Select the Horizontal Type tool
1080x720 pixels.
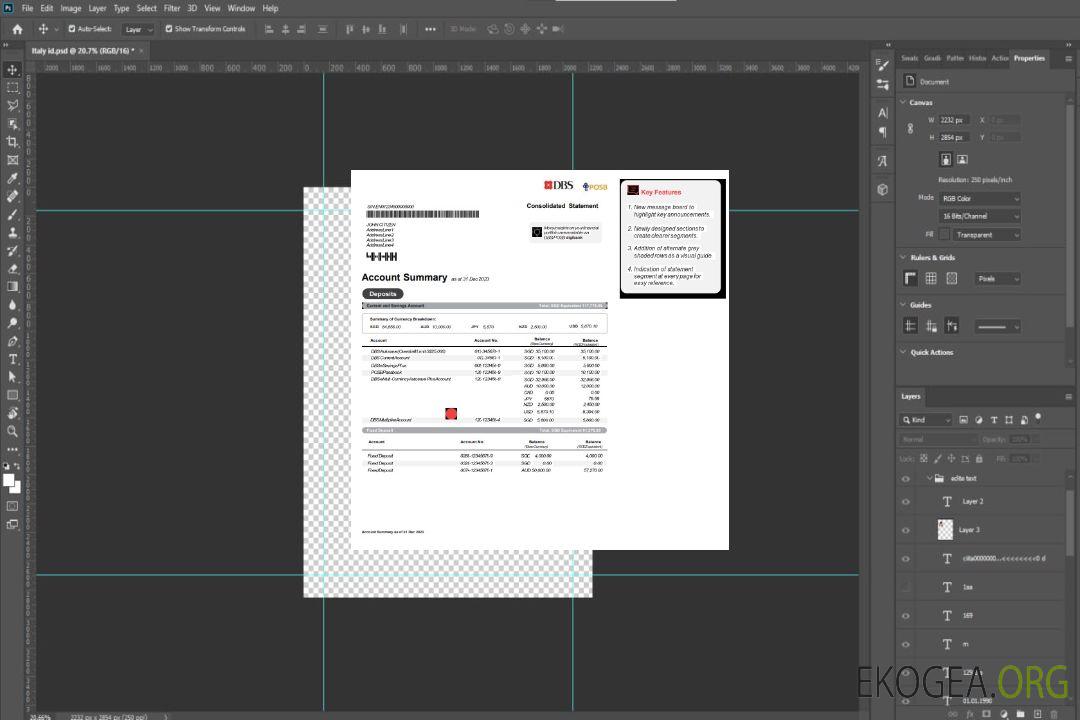(12, 359)
